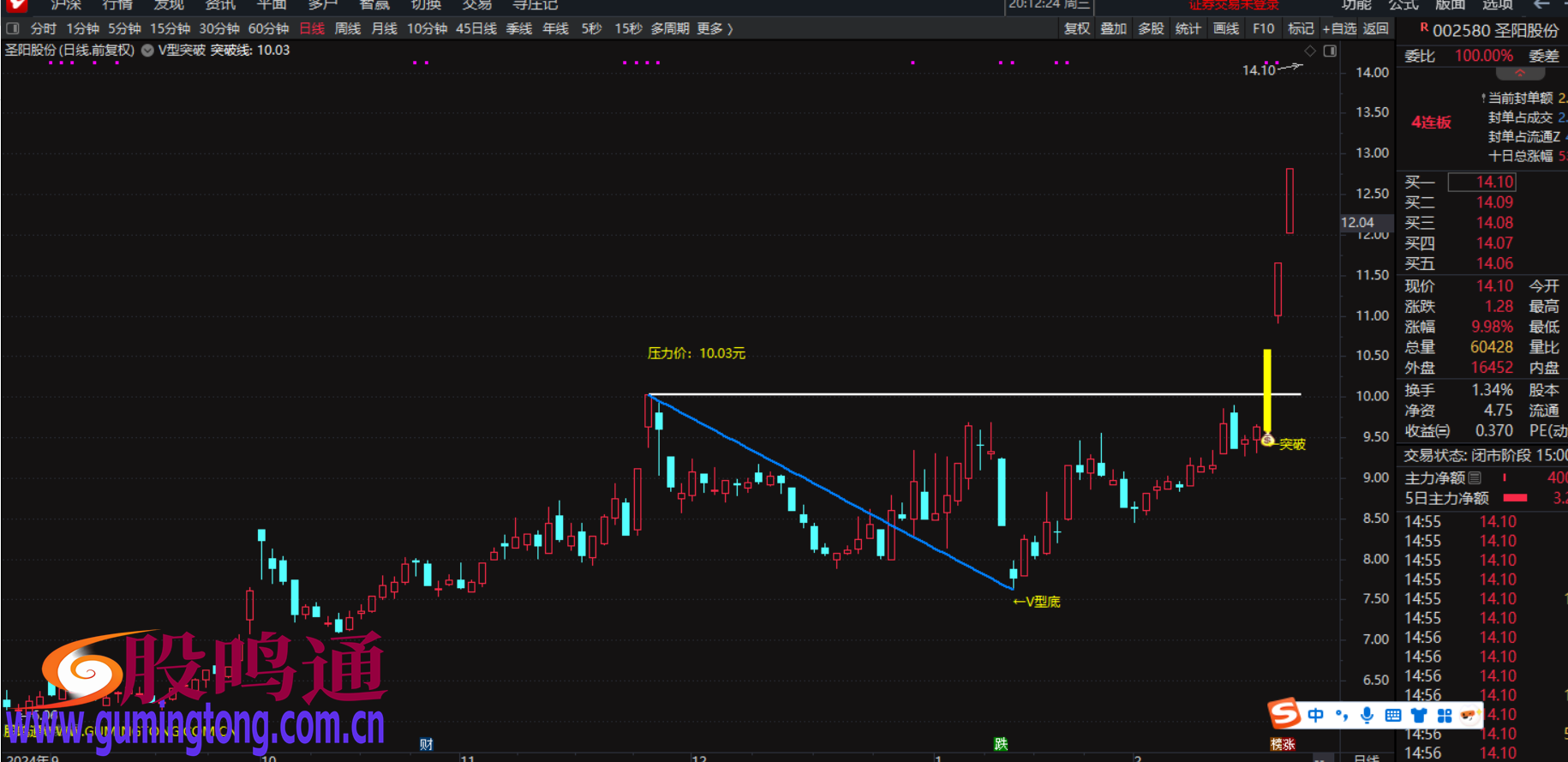The image size is (1568, 762).
Task: Open the V型突破 indicator dropdown arrow
Action: click(x=147, y=51)
